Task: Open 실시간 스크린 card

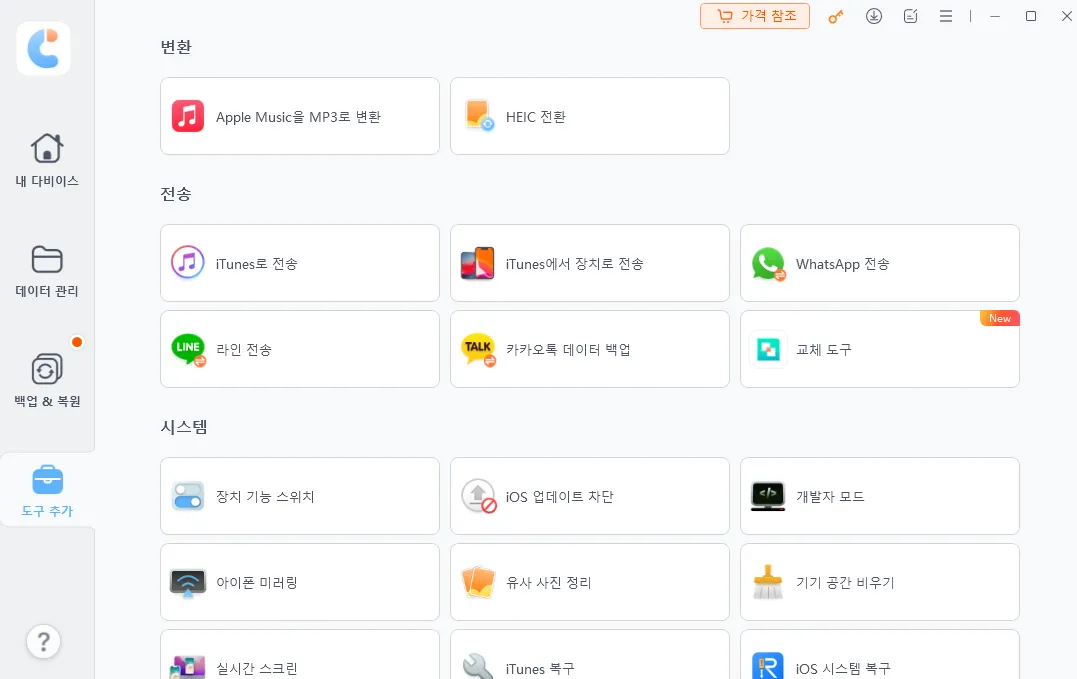Action: tap(299, 654)
